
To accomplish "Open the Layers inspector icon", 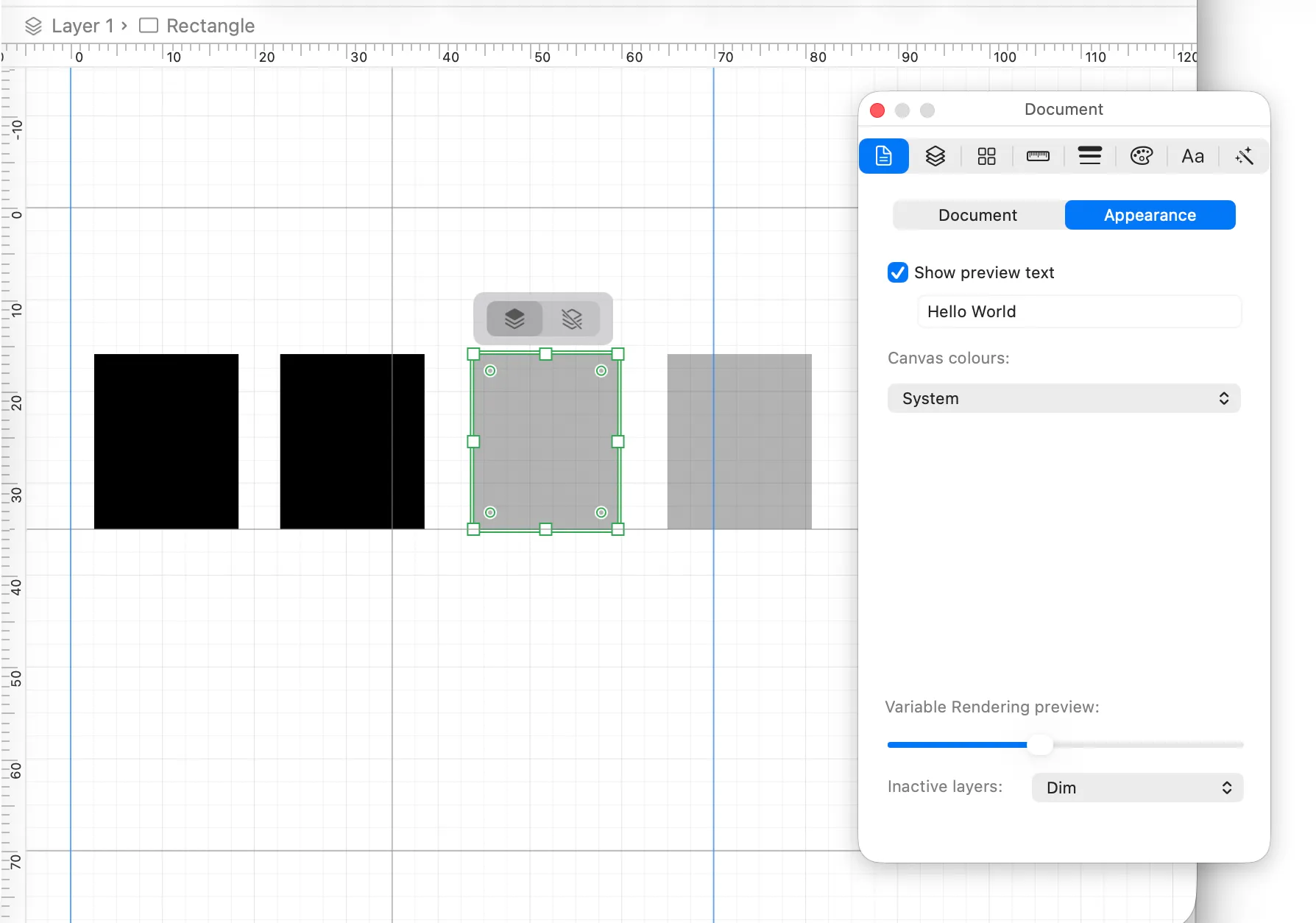I will click(935, 156).
